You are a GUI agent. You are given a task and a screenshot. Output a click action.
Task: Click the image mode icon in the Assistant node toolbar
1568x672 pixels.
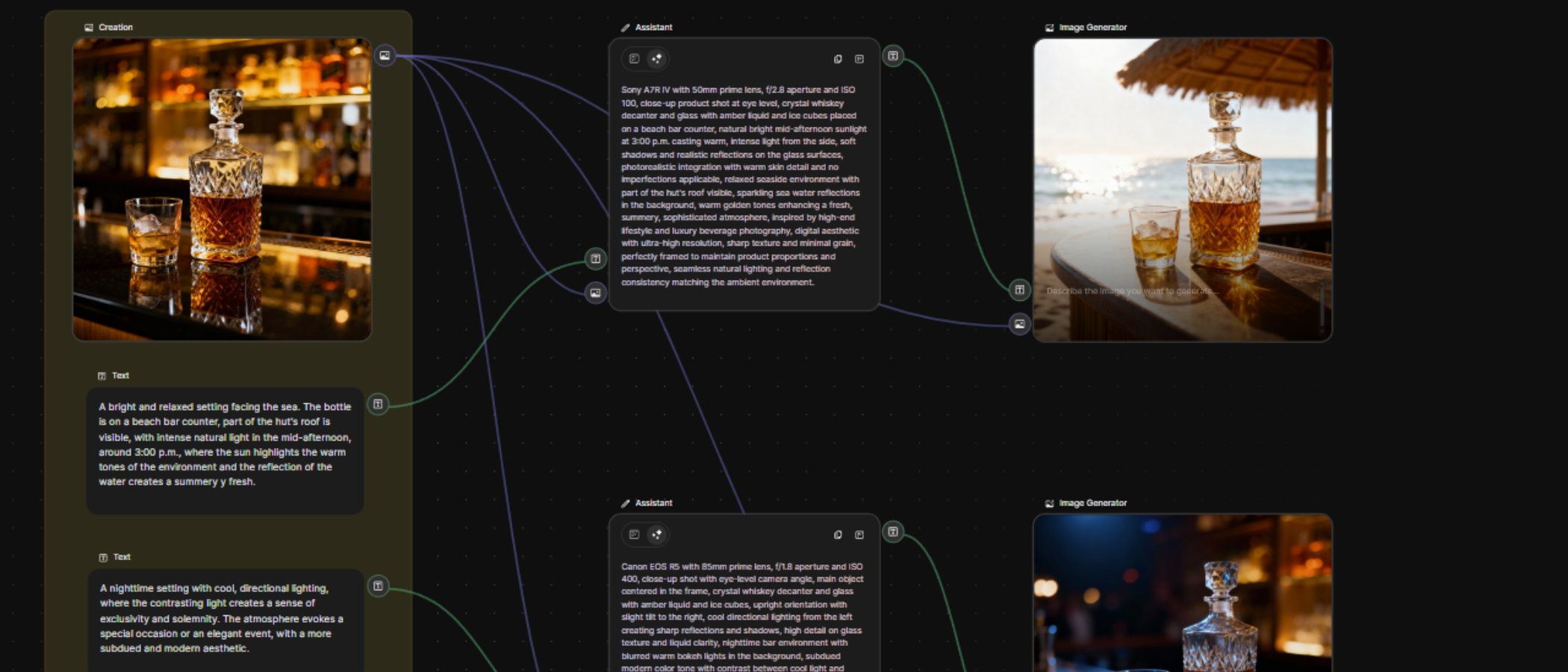tap(633, 59)
